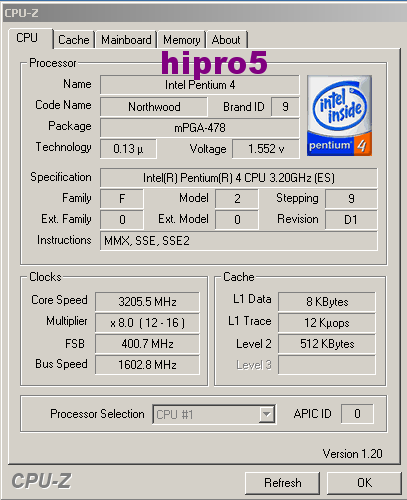Switch to the Memory tab
Image resolution: width=407 pixels, height=500 pixels.
click(182, 40)
